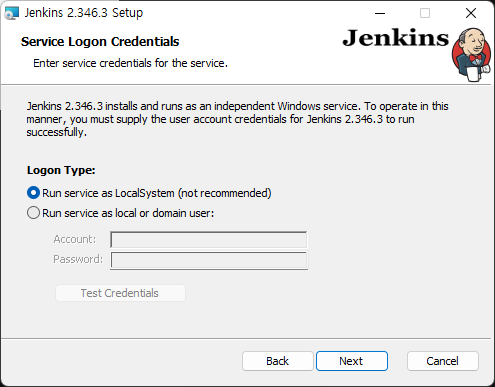Click the Test Credentials button
Image resolution: width=495 pixels, height=387 pixels.
(120, 293)
